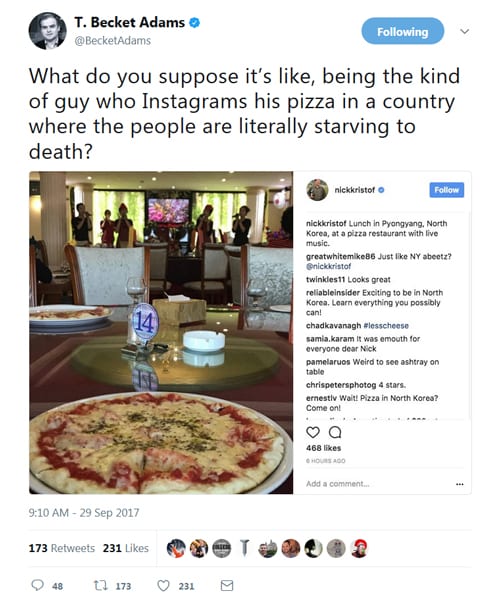Screen dimensions: 500x607
Task: Click T. Becket Adams profile avatar
Action: coord(48,31)
